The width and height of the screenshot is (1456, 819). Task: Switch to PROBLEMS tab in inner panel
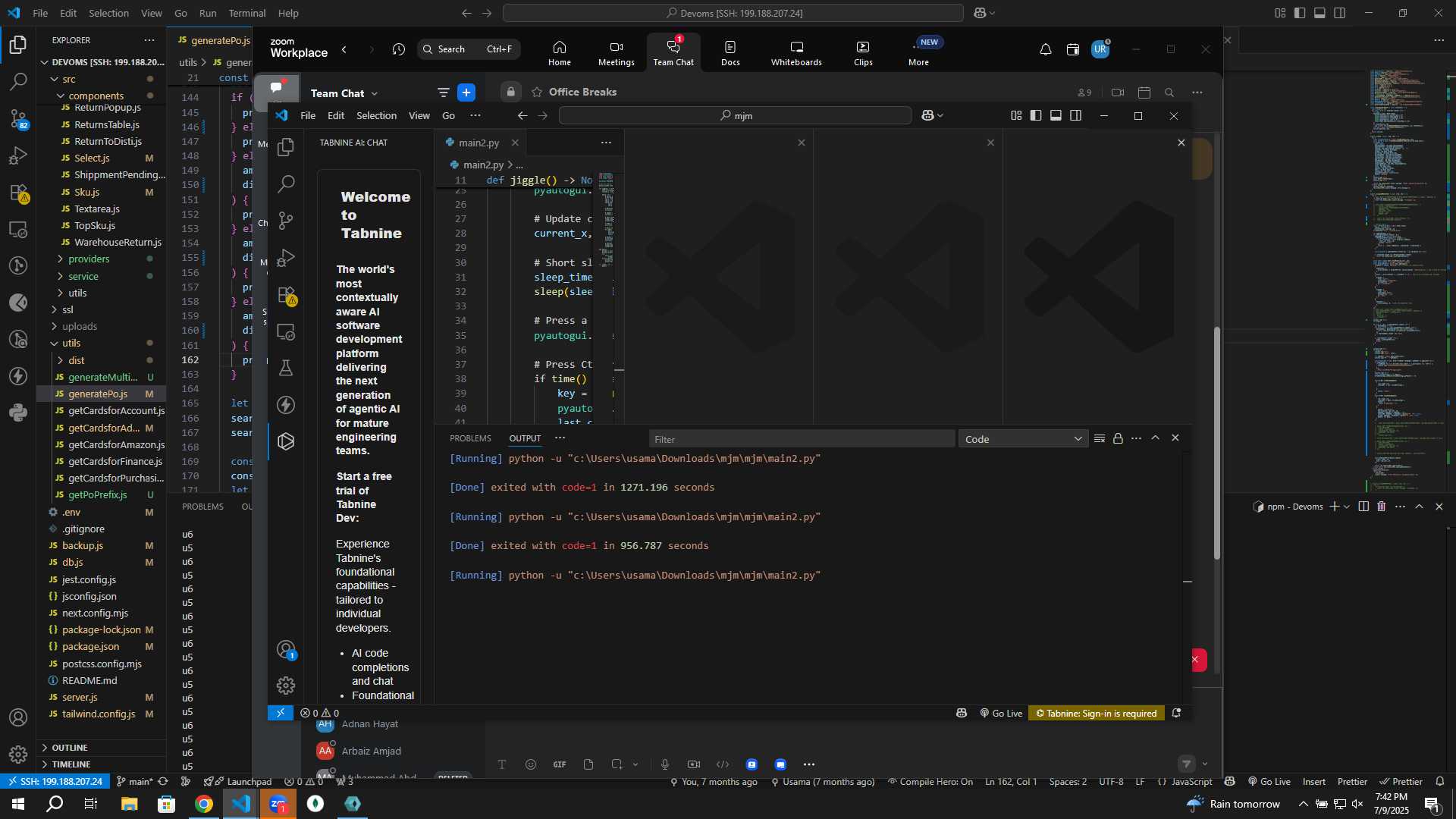[470, 438]
